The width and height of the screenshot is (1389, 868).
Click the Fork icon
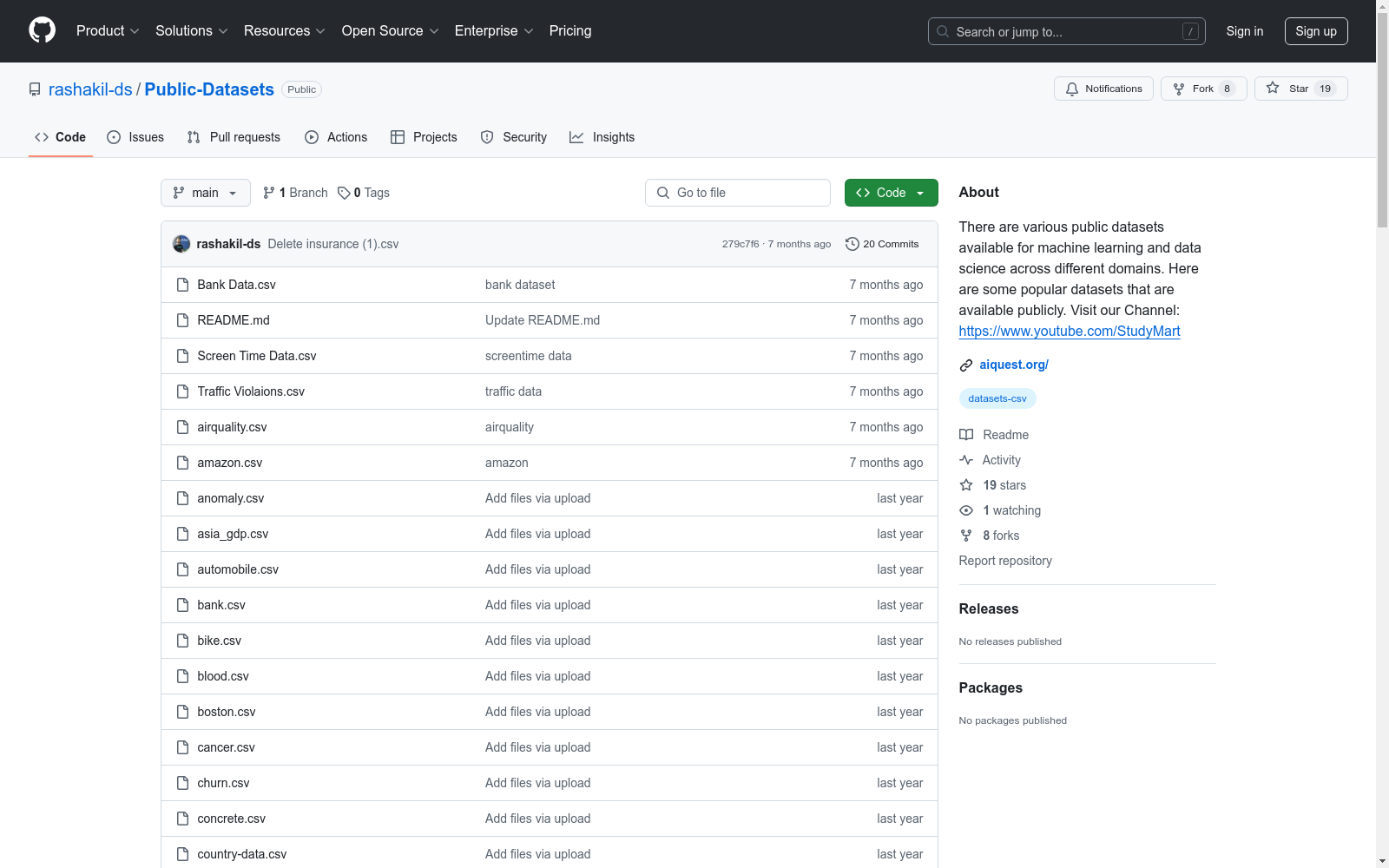[1179, 89]
